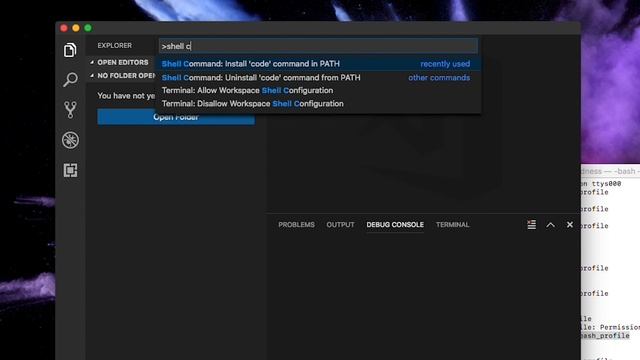Run Shell Command: Install 'code' command in PATH
640x360 pixels.
click(318, 64)
